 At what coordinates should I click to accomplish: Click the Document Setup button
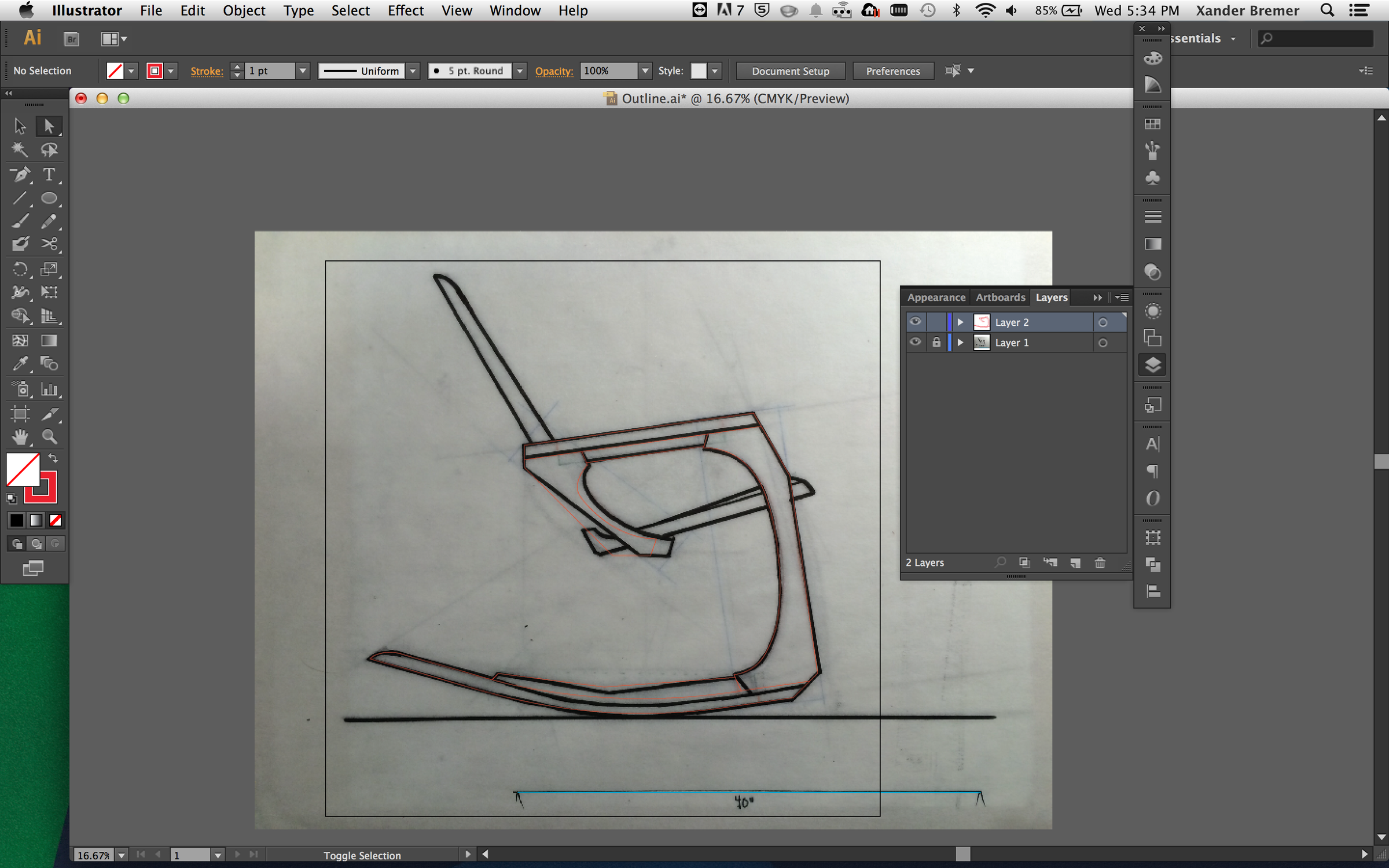coord(790,71)
